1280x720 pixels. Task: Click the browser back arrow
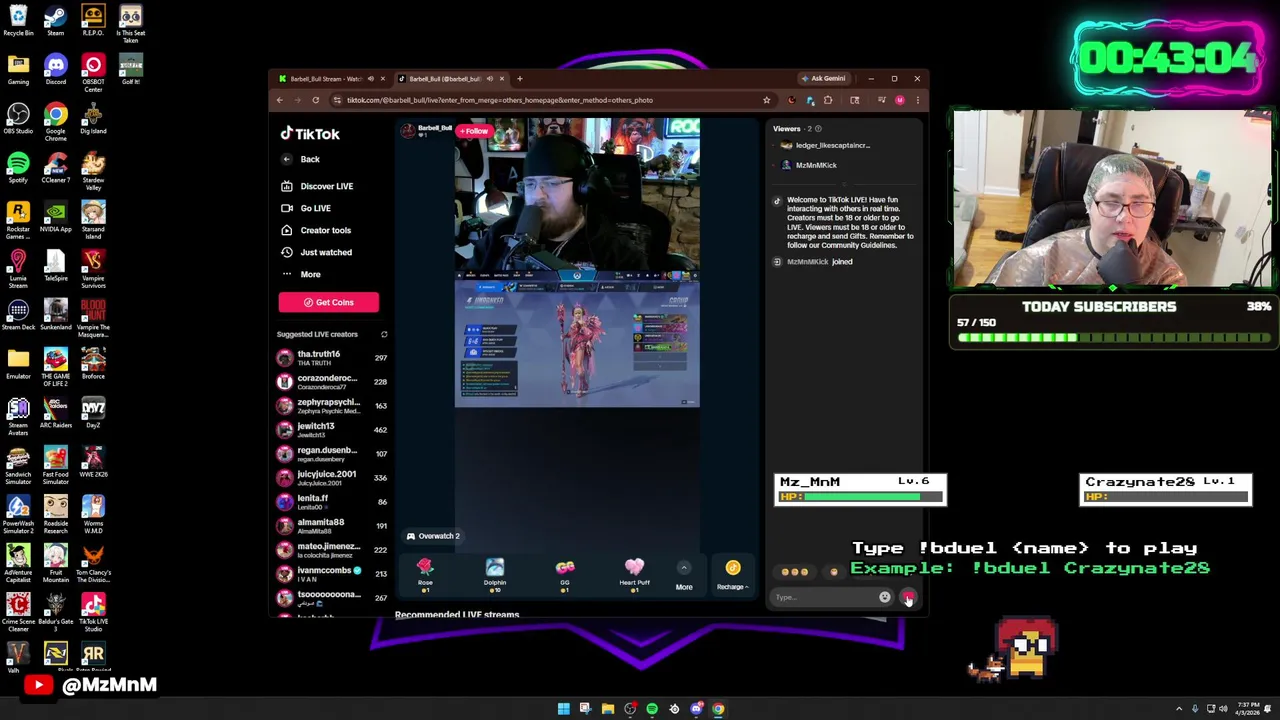tap(280, 100)
